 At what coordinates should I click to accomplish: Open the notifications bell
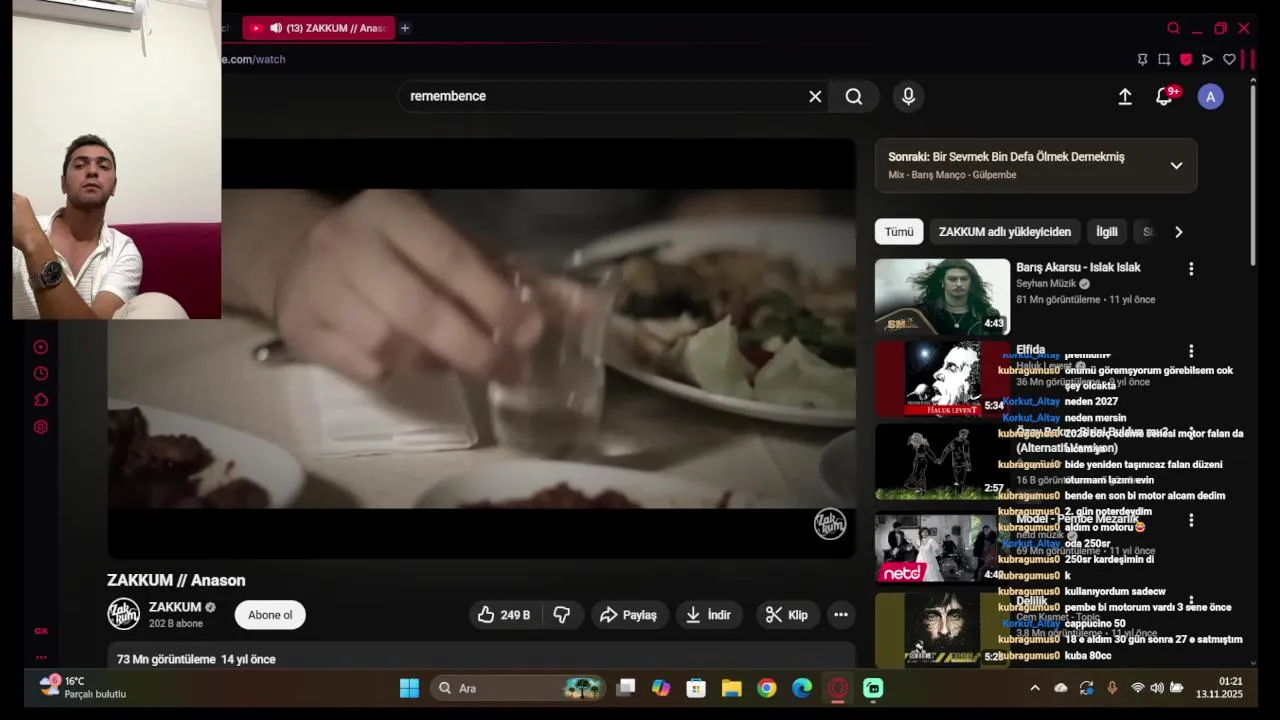(x=1164, y=97)
